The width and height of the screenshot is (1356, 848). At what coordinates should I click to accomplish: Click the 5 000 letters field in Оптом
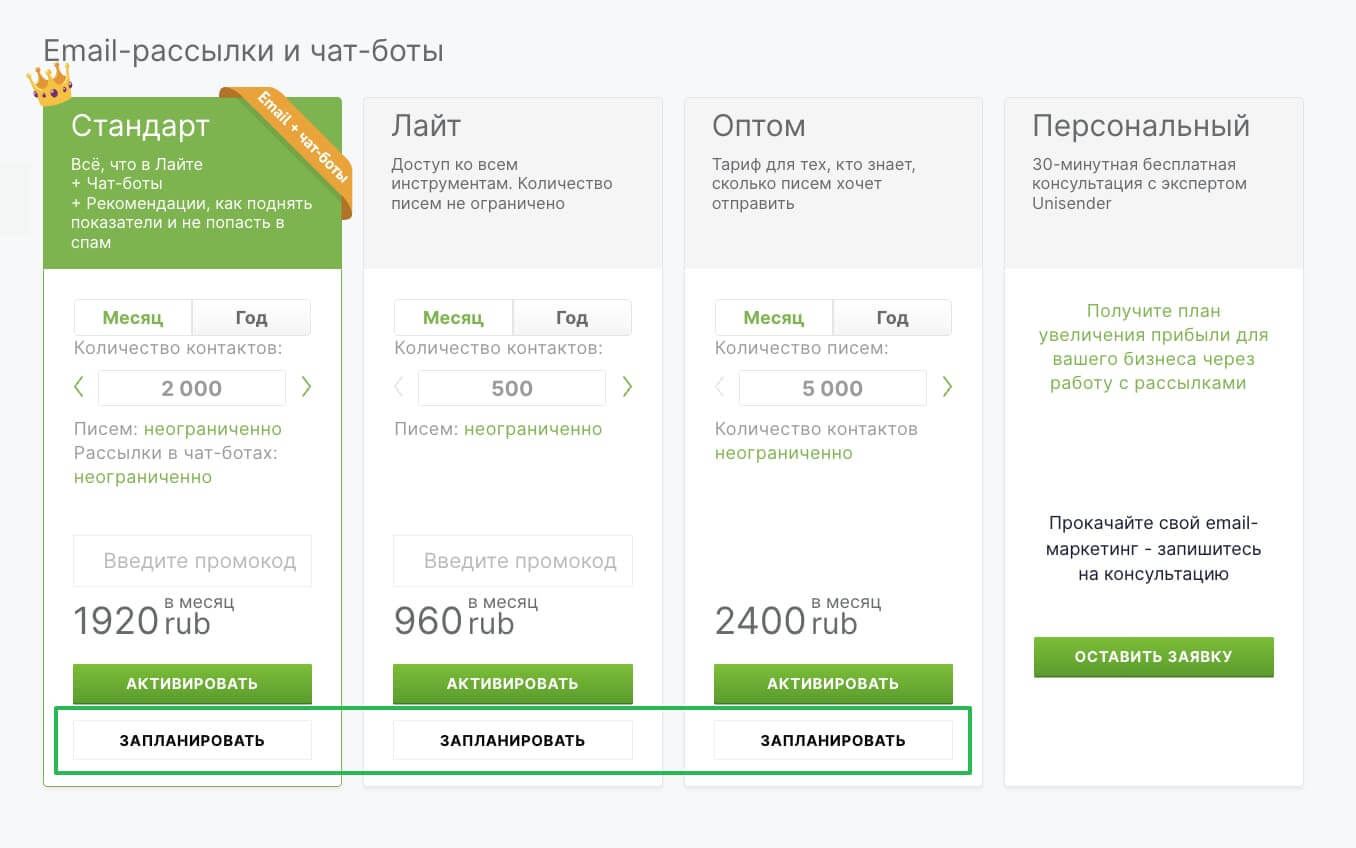point(833,388)
